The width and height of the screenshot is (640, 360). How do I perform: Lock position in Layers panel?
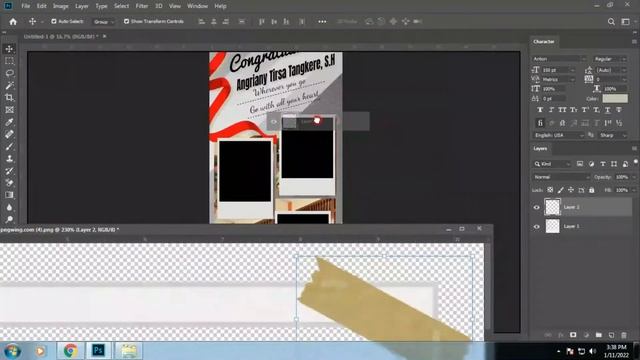pyautogui.click(x=571, y=190)
